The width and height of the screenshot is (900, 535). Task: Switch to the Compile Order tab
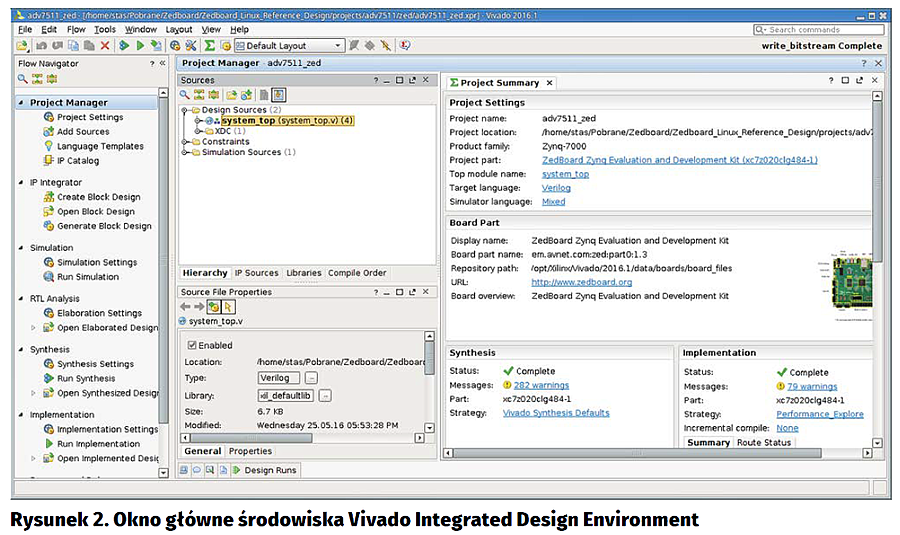click(x=357, y=273)
